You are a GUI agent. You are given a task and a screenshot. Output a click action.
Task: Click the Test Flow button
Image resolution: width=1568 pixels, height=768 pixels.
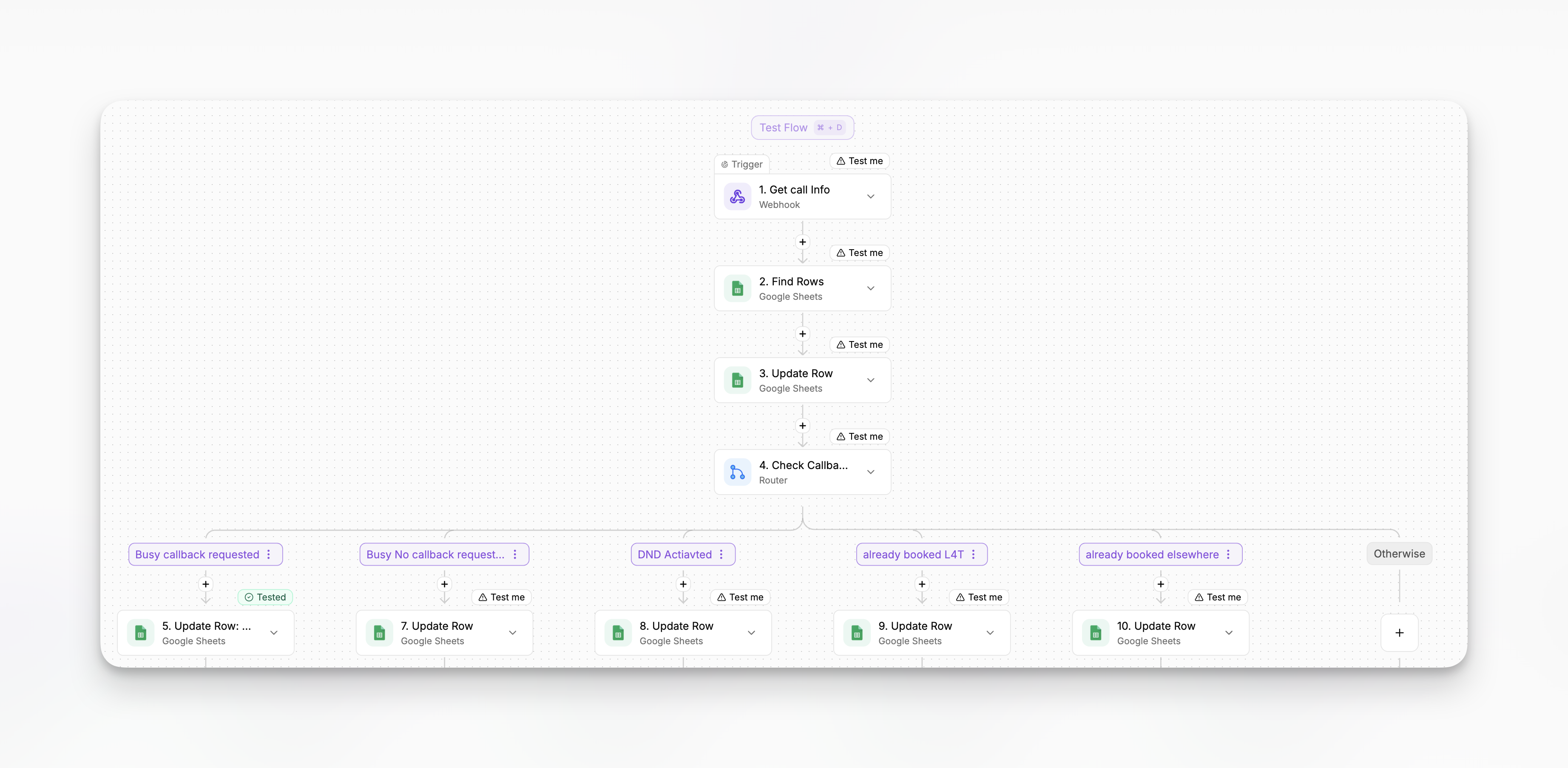(802, 127)
